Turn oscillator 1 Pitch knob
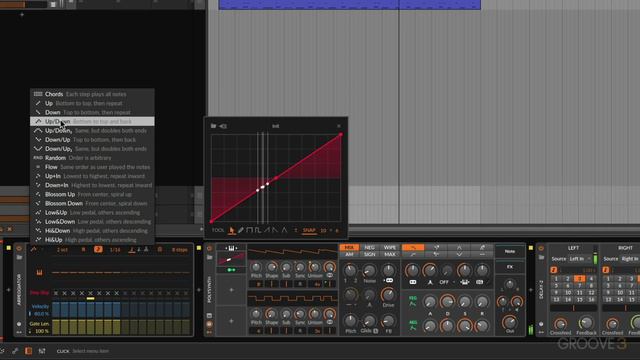 click(x=256, y=267)
